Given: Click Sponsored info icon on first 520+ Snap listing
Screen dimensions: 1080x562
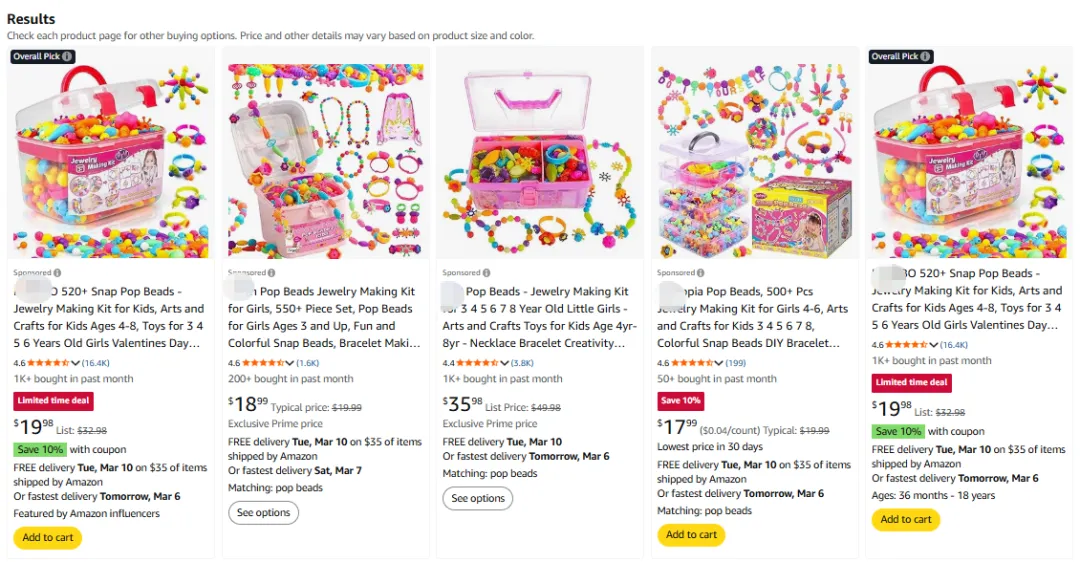Looking at the screenshot, I should pyautogui.click(x=57, y=273).
